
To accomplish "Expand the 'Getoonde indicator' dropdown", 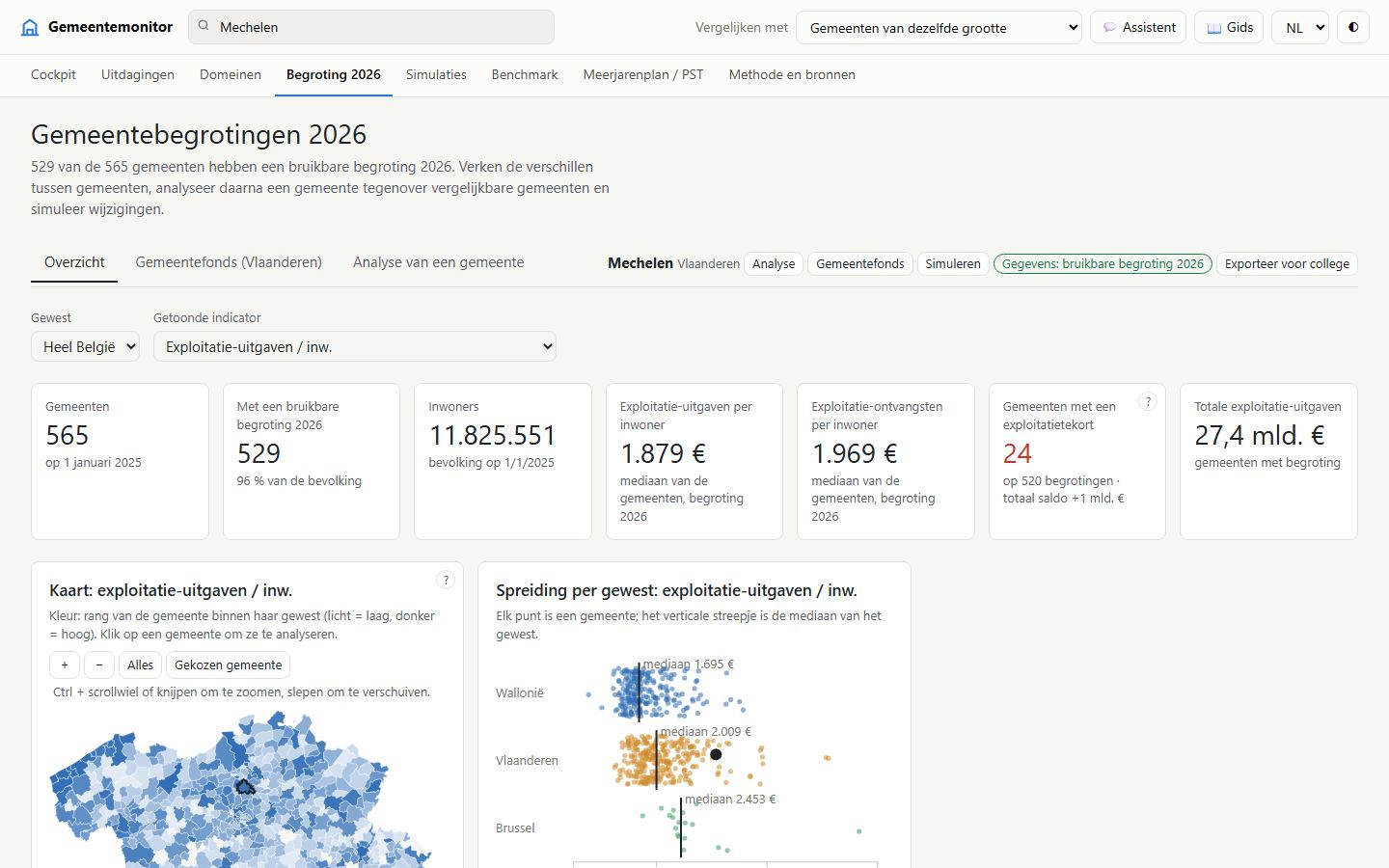I will 355,346.
